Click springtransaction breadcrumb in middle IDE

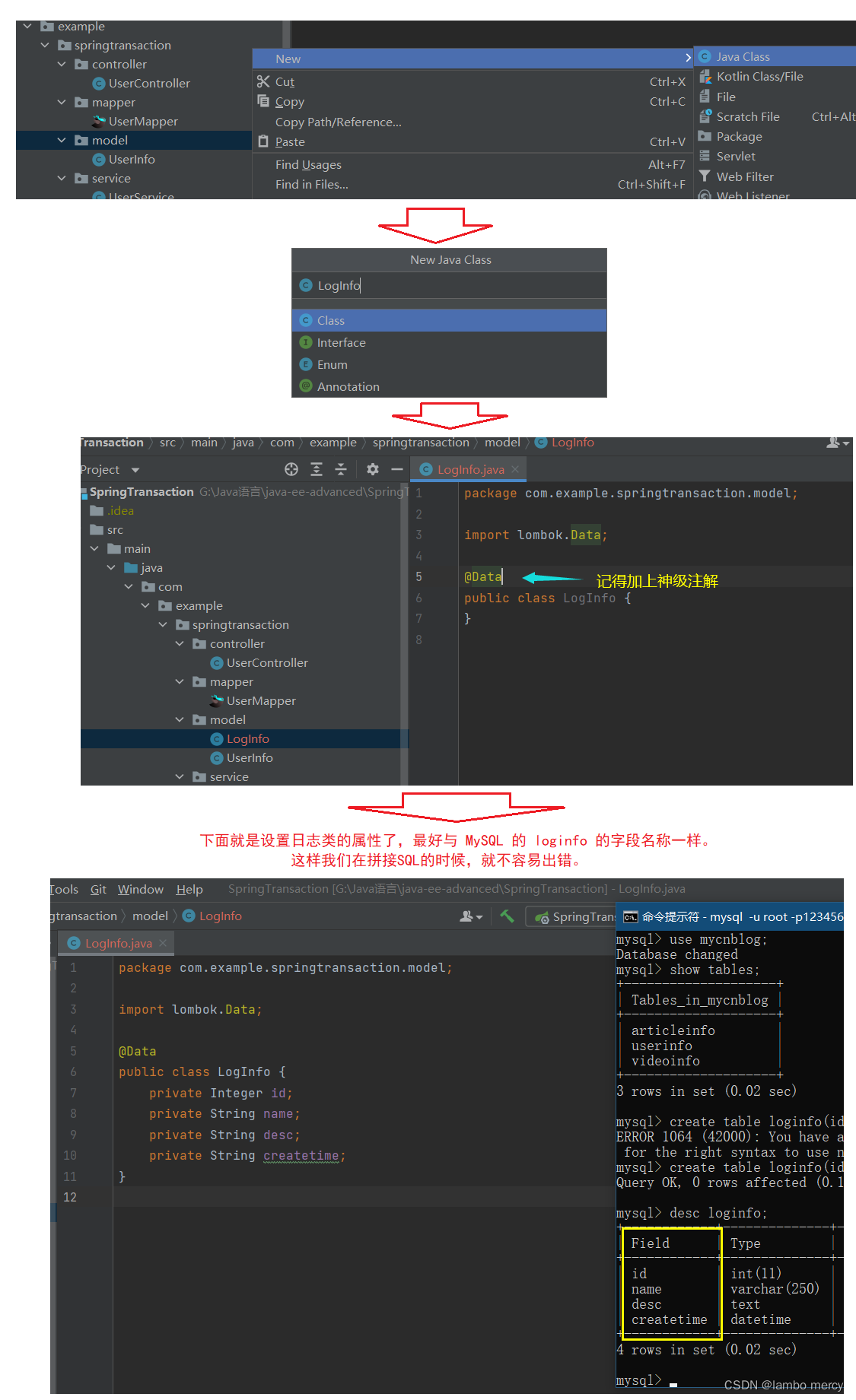(x=421, y=443)
